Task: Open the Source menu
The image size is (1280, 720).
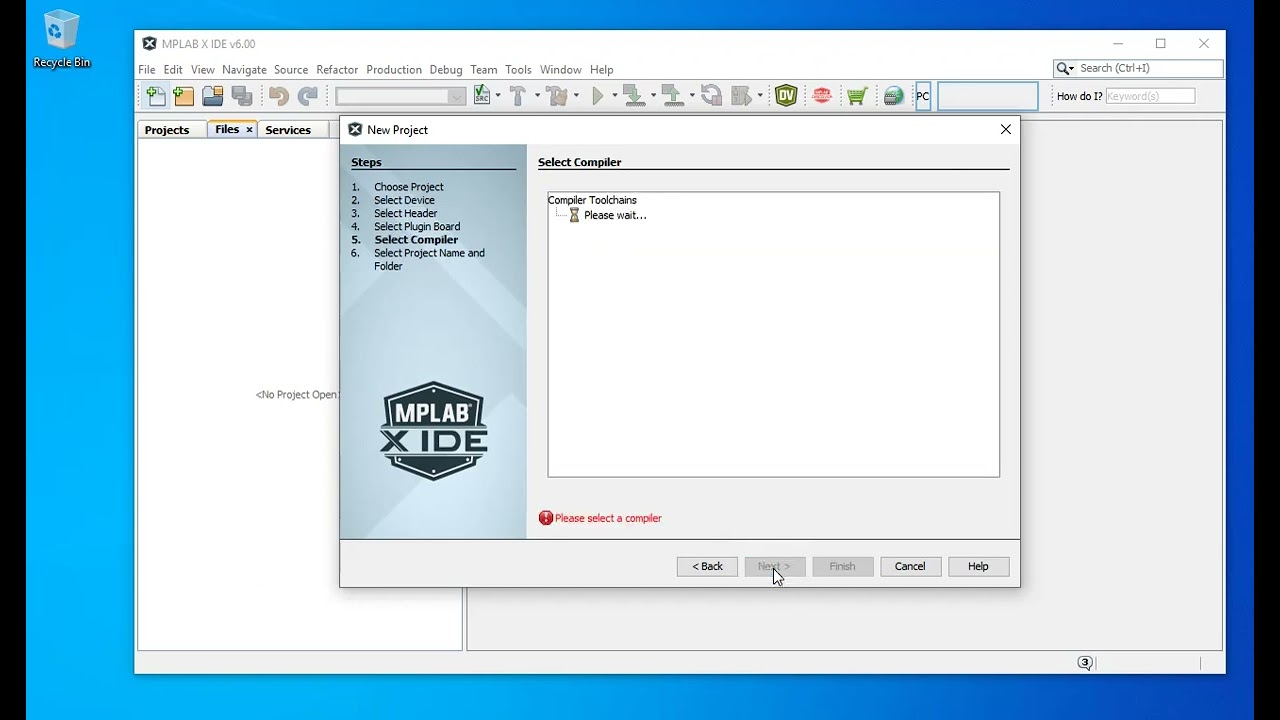Action: click(x=291, y=70)
